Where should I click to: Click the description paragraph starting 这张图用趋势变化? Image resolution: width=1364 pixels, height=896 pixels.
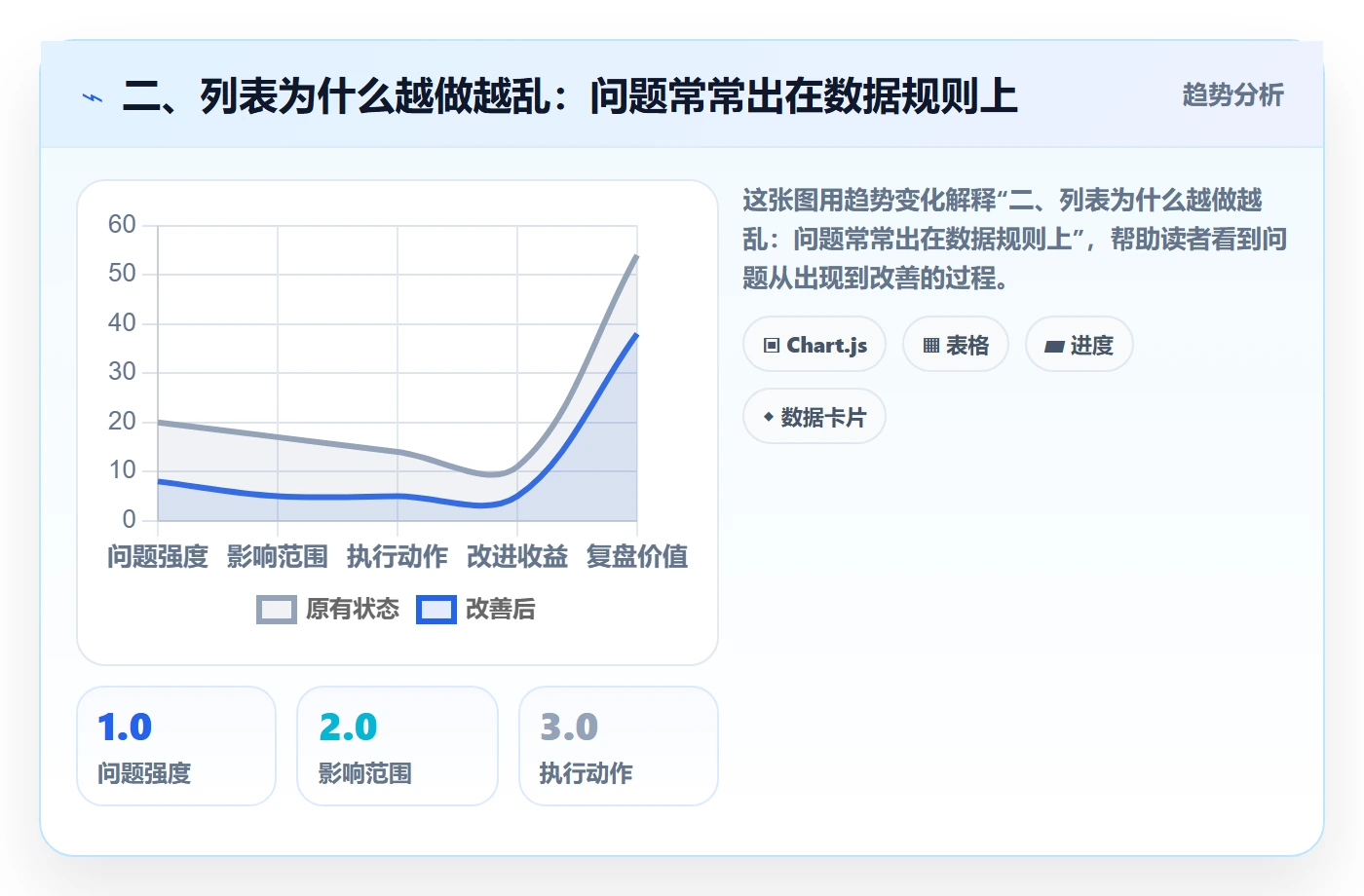click(1014, 240)
